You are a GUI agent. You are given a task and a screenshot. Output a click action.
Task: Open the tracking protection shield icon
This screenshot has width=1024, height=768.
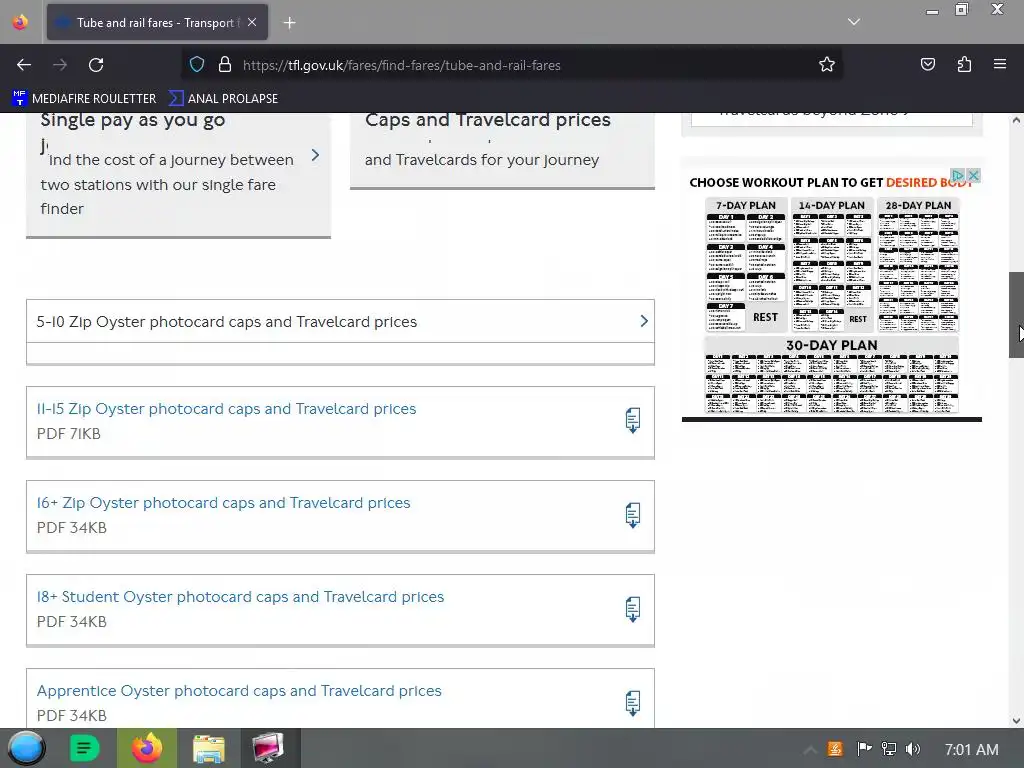[197, 65]
